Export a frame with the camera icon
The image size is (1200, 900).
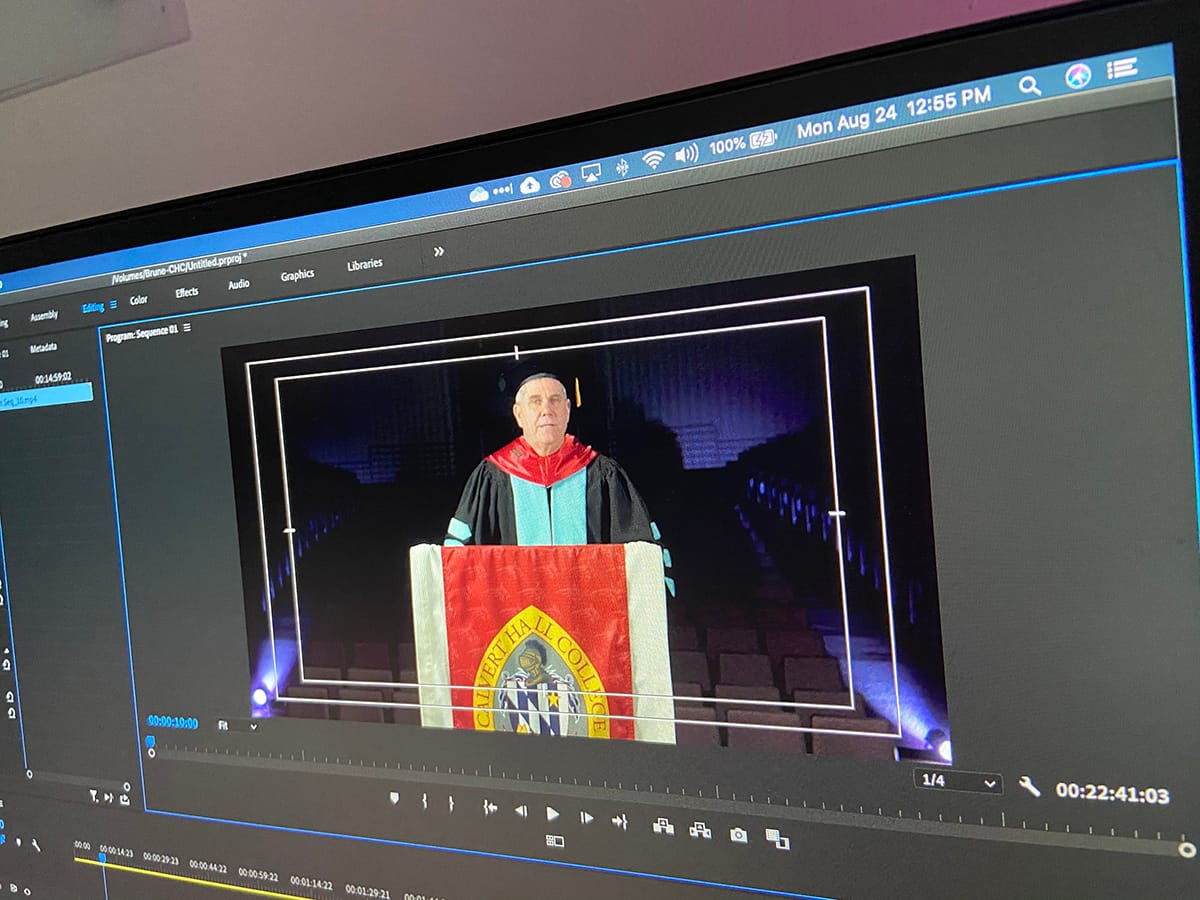click(739, 835)
